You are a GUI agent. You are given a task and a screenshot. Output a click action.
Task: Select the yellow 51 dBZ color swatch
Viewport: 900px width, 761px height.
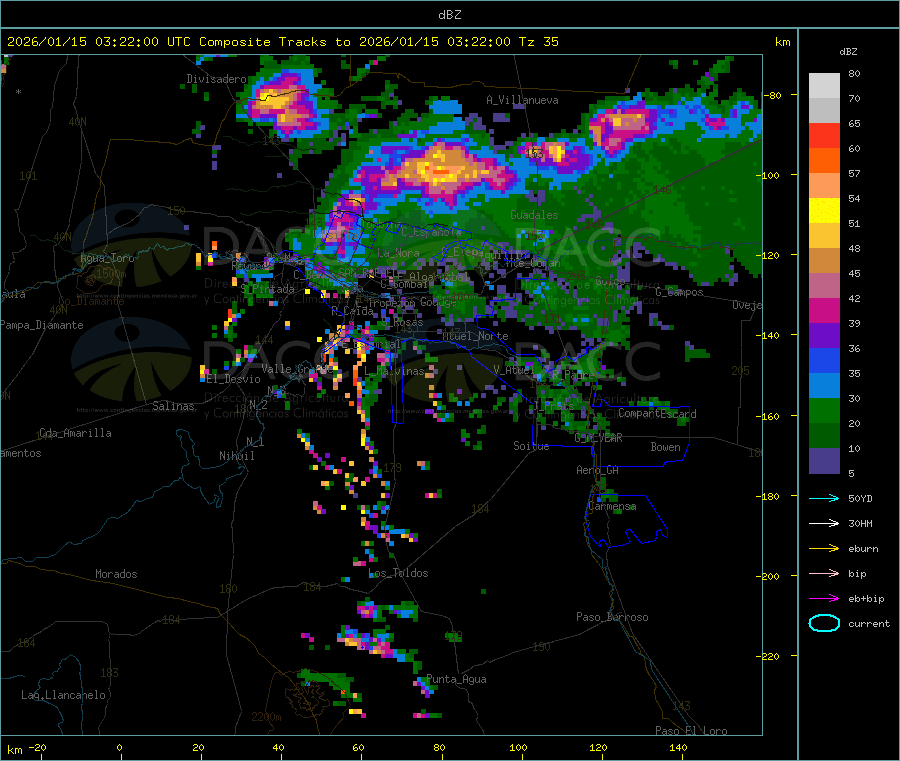point(824,211)
